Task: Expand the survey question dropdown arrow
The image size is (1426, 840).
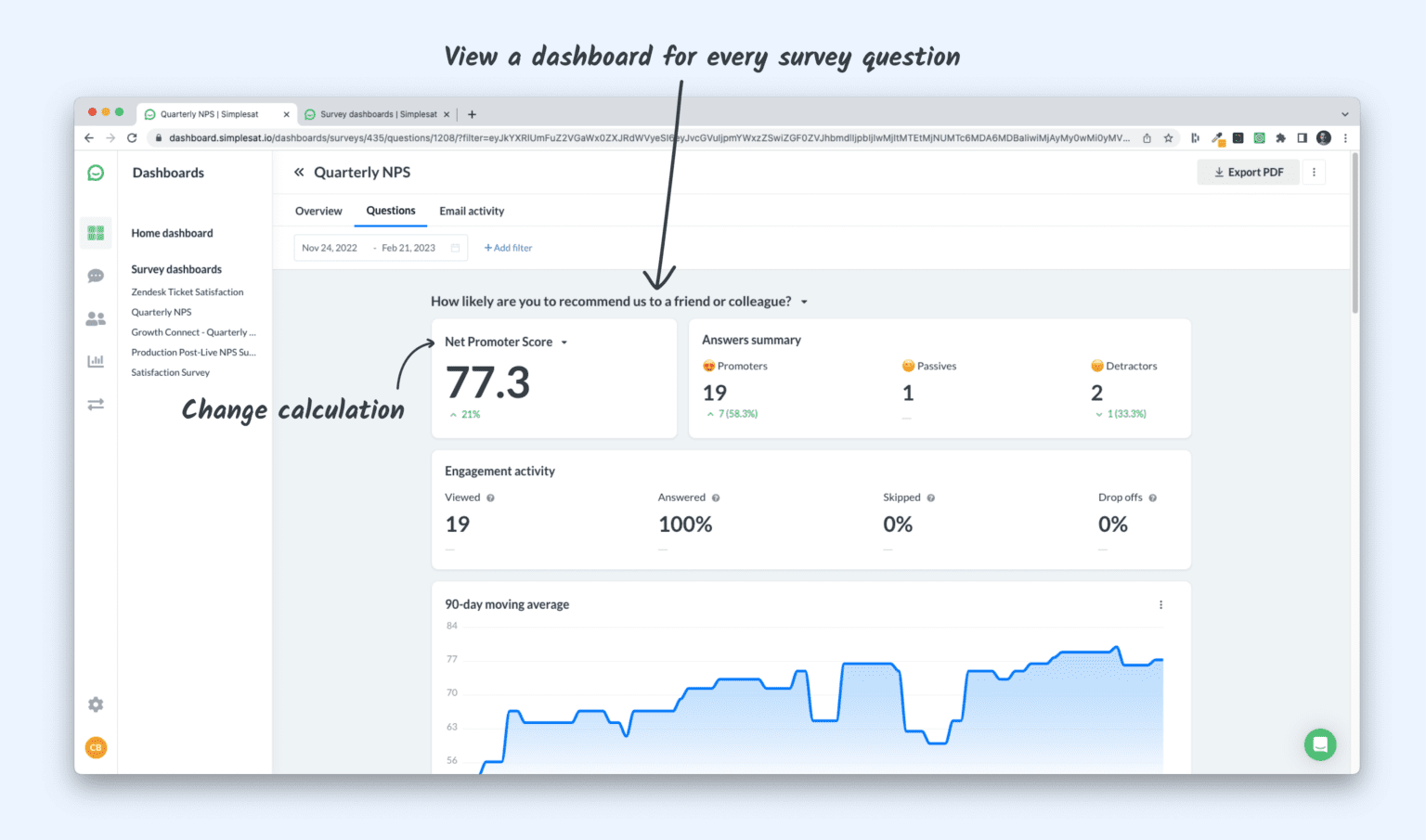Action: (804, 302)
